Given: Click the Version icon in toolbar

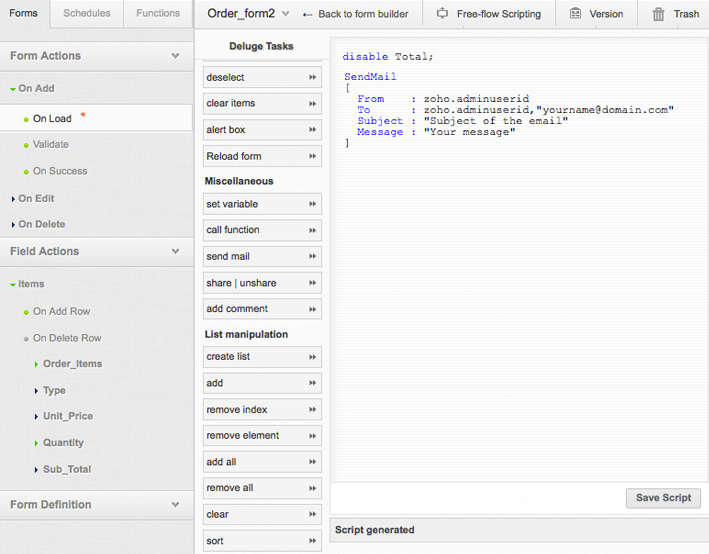Looking at the screenshot, I should 575,14.
